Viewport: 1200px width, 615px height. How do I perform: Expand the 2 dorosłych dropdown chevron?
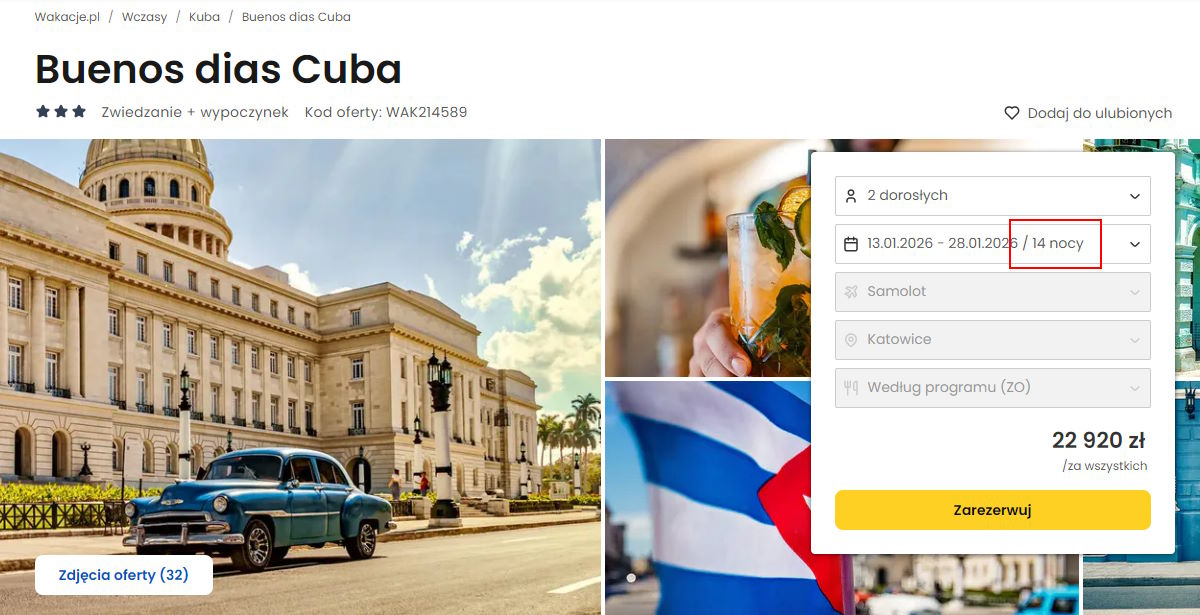pyautogui.click(x=1135, y=196)
